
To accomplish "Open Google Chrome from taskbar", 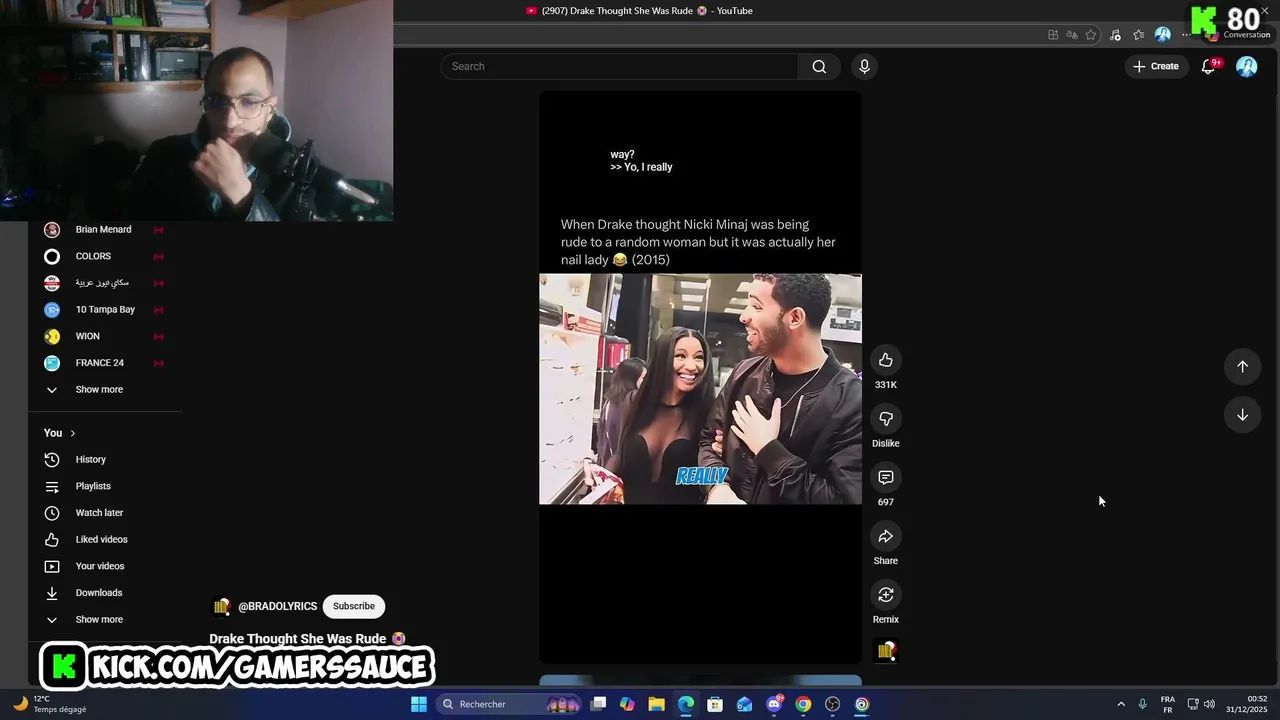I will click(x=803, y=704).
